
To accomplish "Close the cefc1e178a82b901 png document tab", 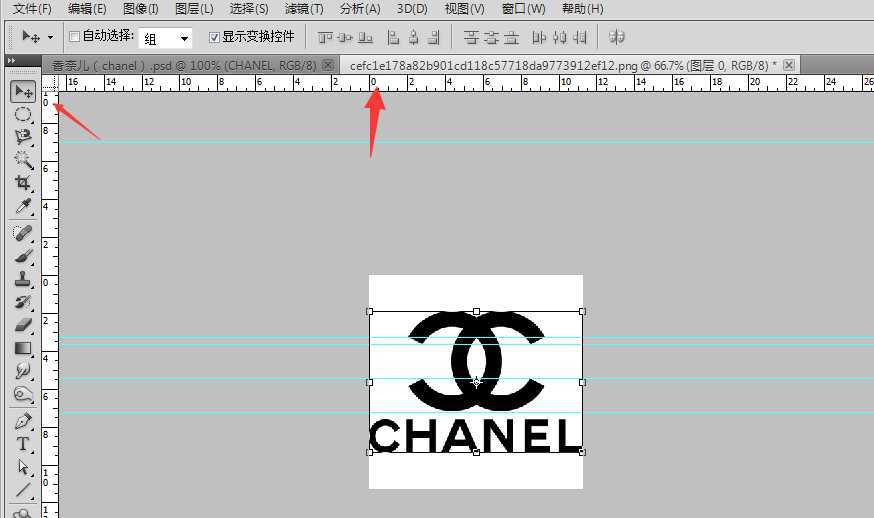I will tap(789, 65).
